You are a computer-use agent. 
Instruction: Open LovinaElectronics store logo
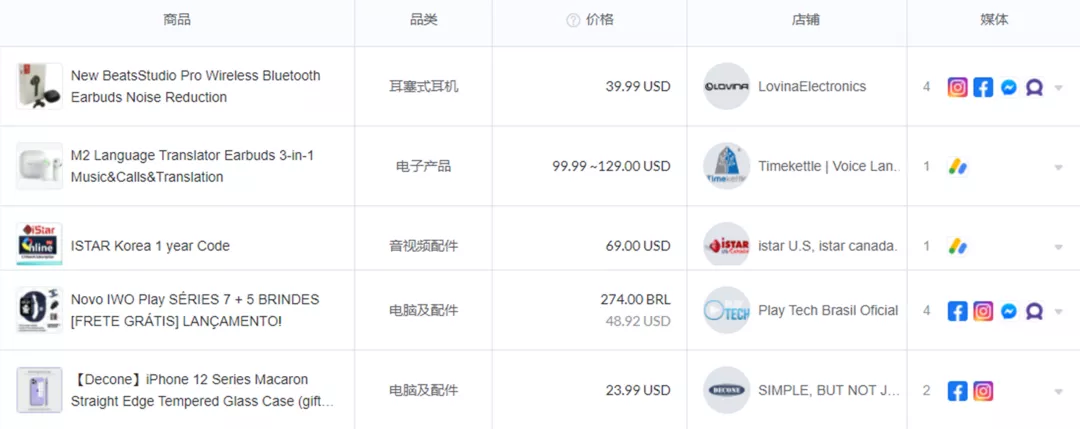click(x=727, y=86)
